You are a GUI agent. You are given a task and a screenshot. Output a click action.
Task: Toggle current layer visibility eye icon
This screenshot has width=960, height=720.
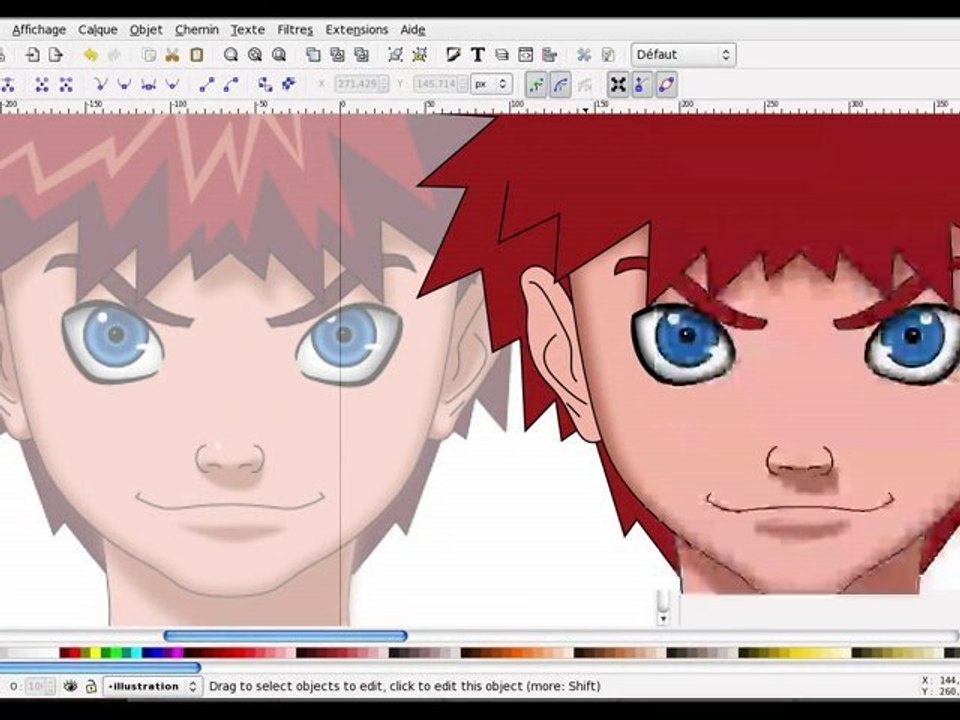click(x=70, y=686)
